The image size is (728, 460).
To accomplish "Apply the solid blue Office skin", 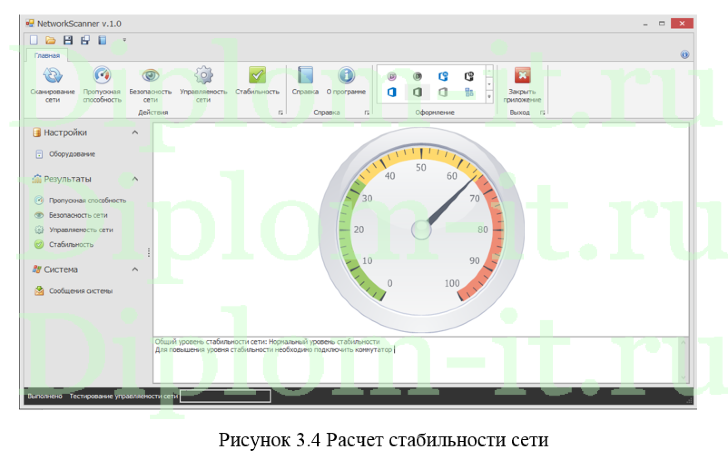I will pos(392,92).
